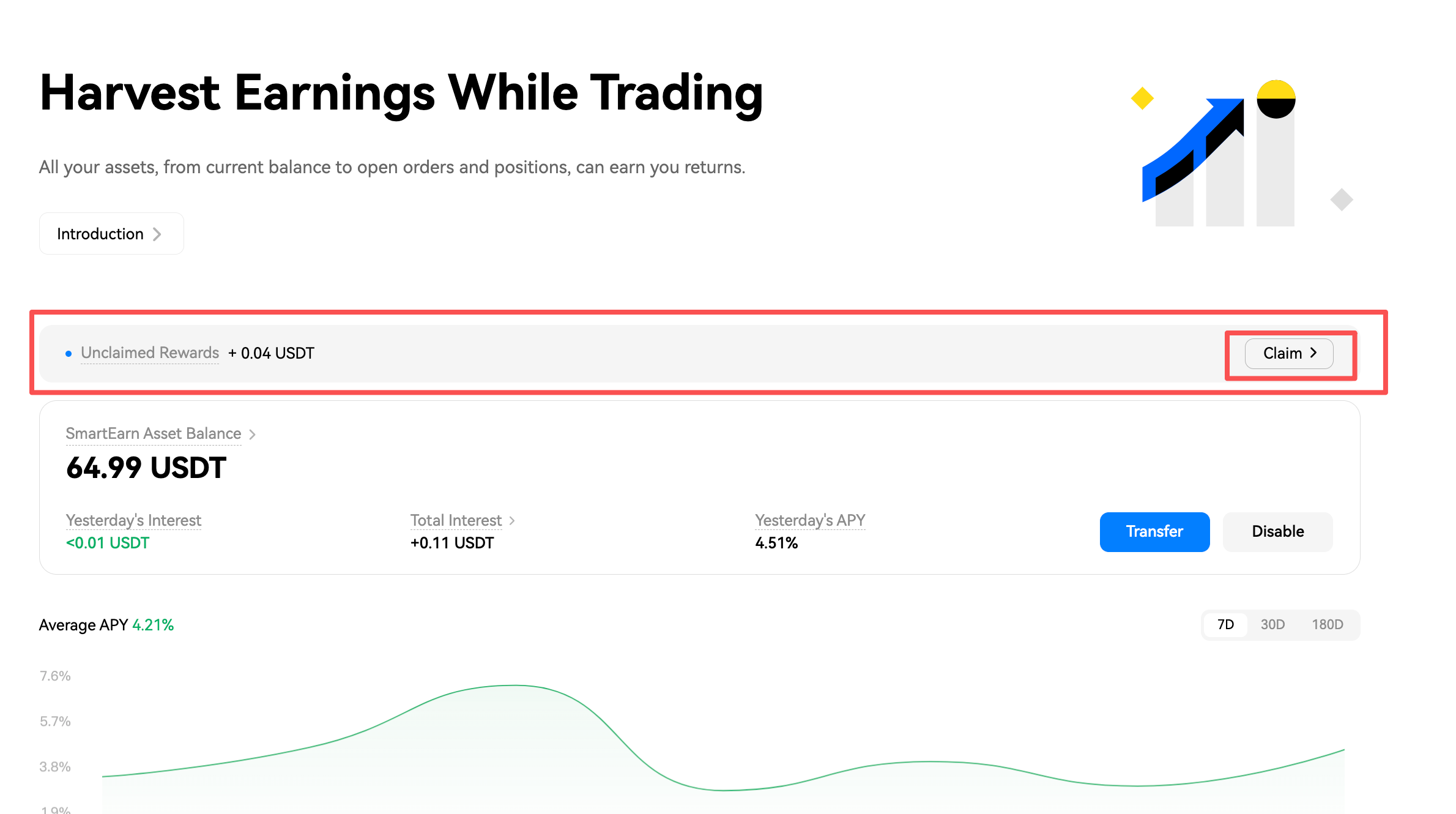
Task: Disable SmartEarn with the Disable button
Action: [x=1277, y=532]
